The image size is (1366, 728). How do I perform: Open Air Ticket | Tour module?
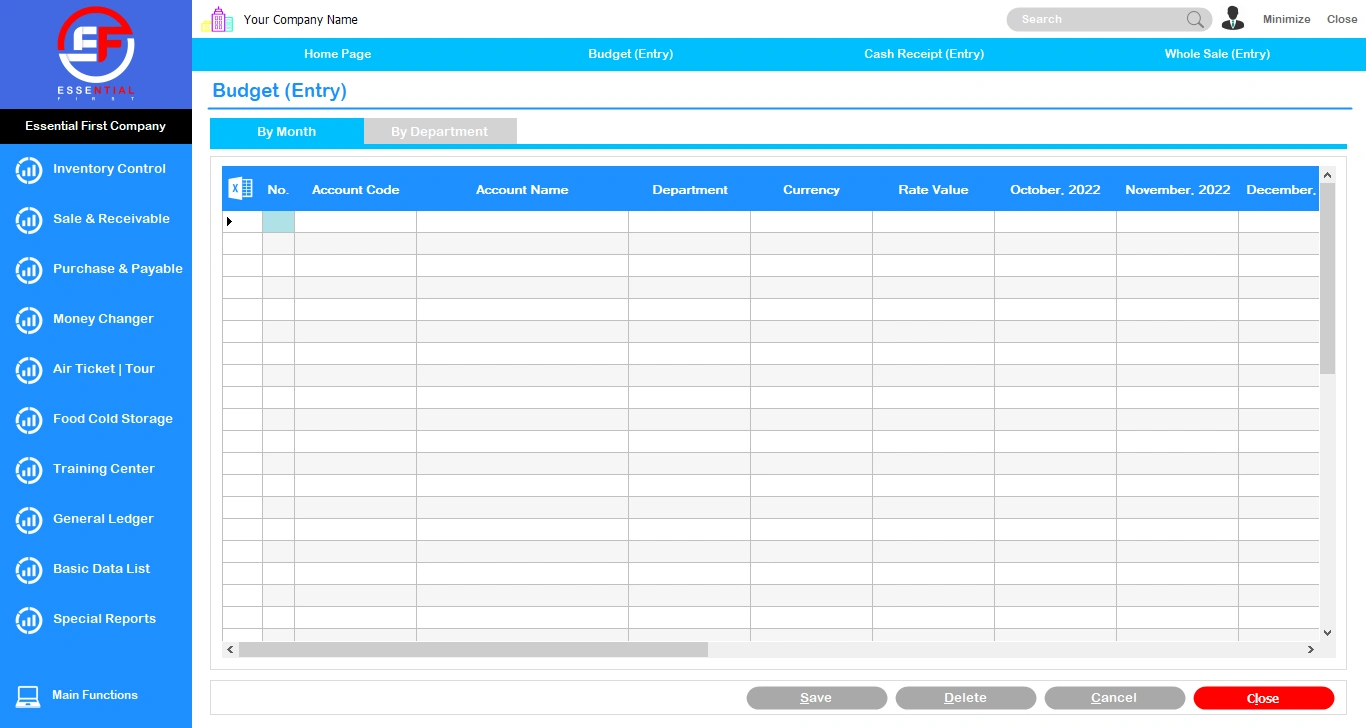pos(104,369)
